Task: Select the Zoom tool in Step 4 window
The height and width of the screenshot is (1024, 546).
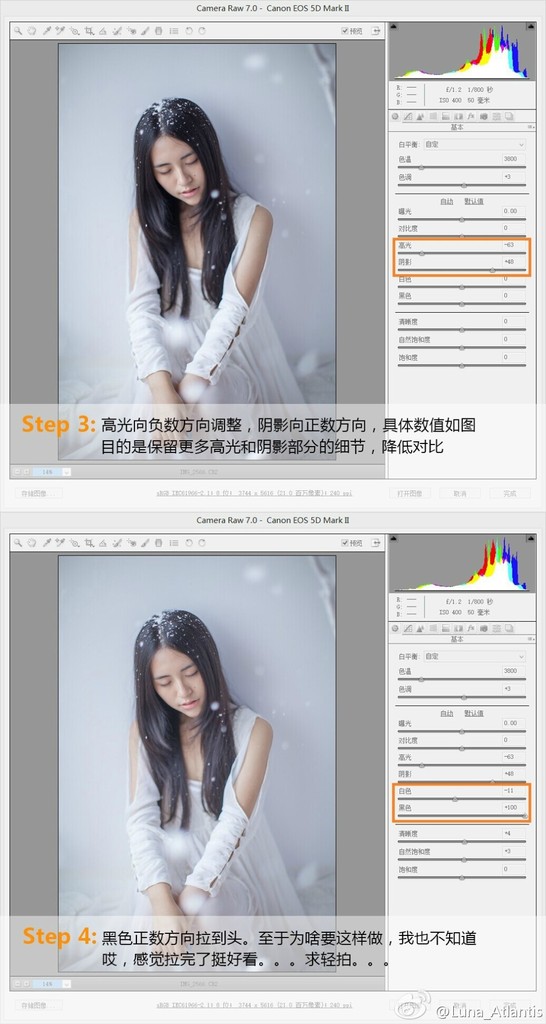Action: click(18, 543)
